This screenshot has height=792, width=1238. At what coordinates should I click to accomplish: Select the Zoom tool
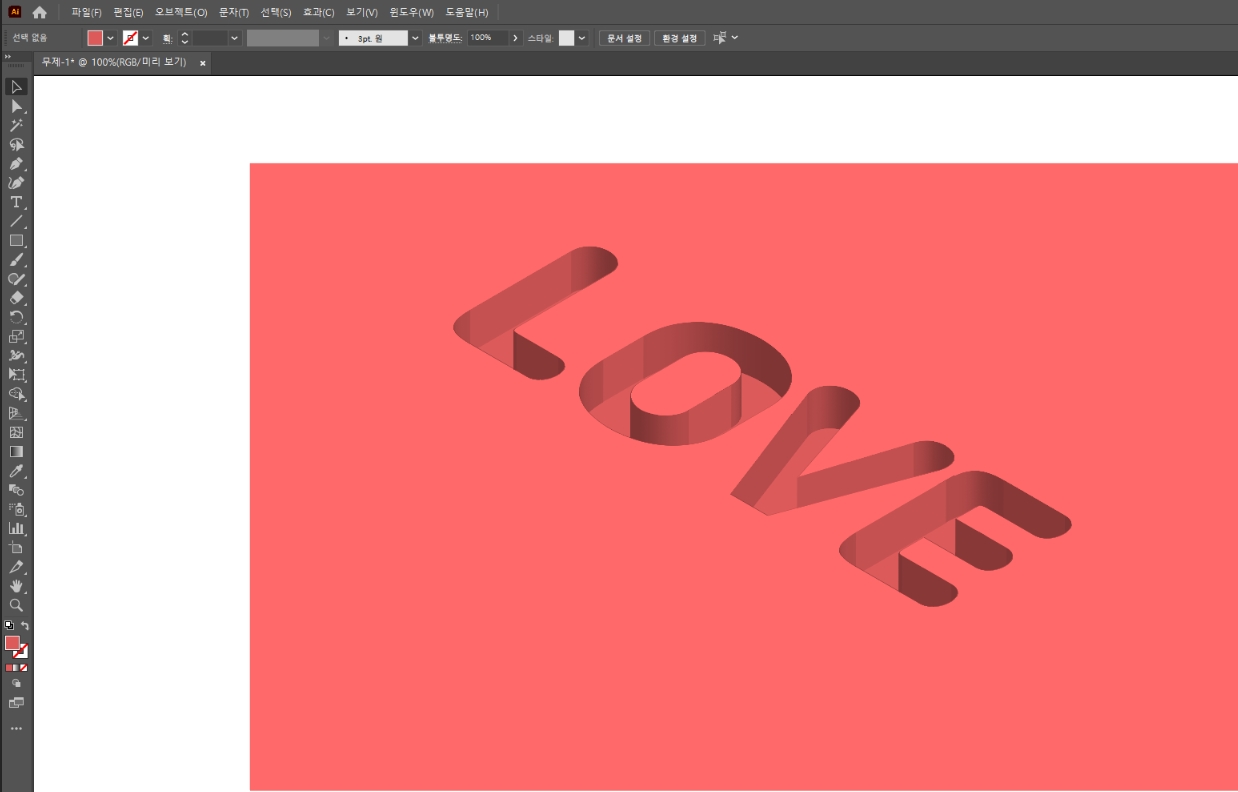tap(16, 605)
